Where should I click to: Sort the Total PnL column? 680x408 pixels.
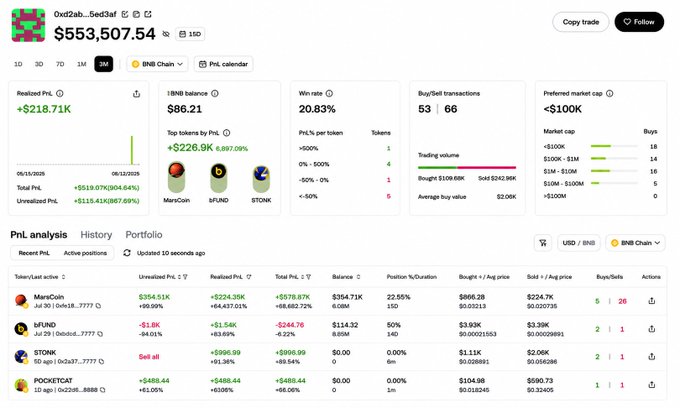(x=302, y=277)
